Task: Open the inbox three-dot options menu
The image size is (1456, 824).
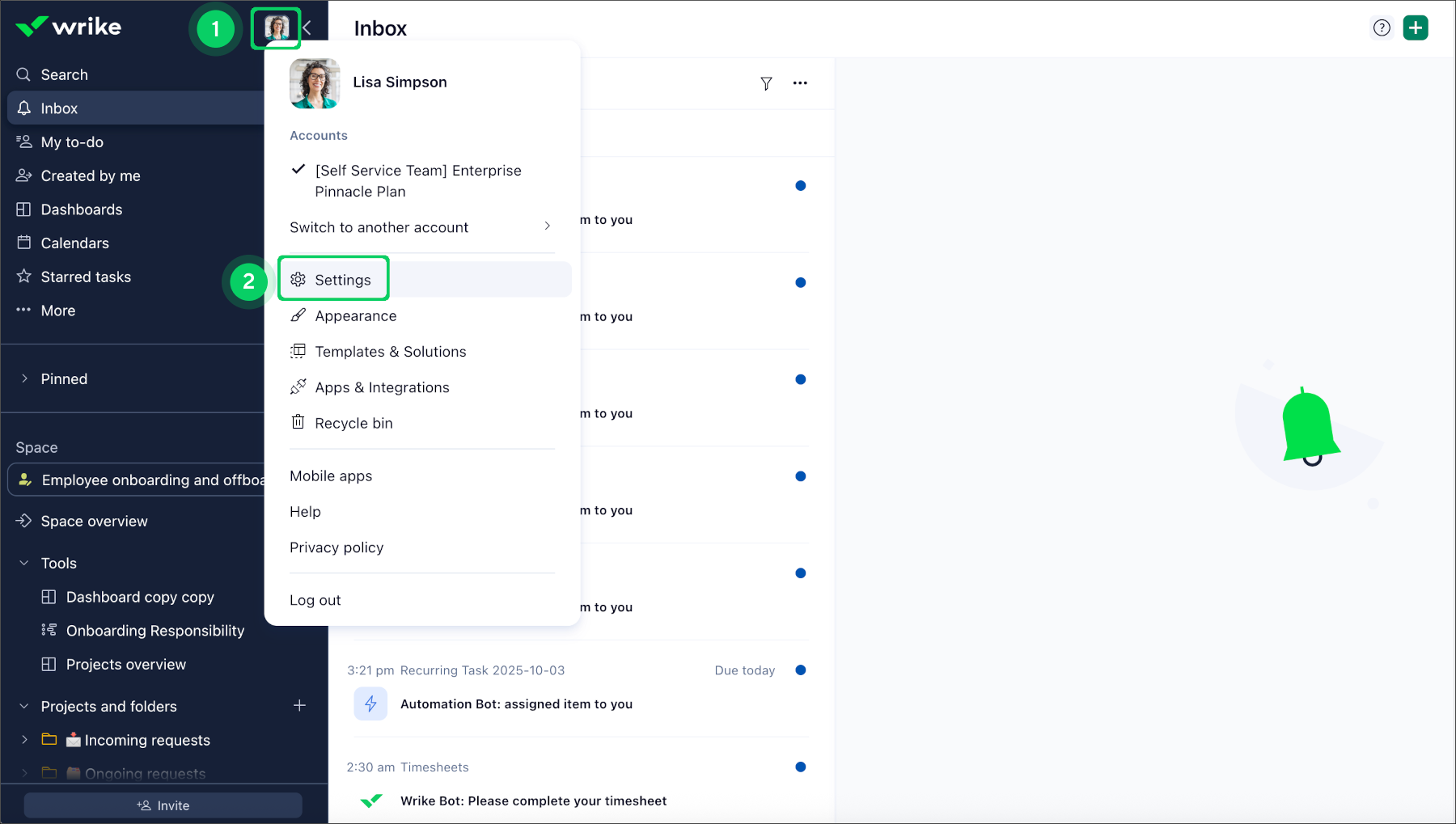Action: pyautogui.click(x=800, y=83)
